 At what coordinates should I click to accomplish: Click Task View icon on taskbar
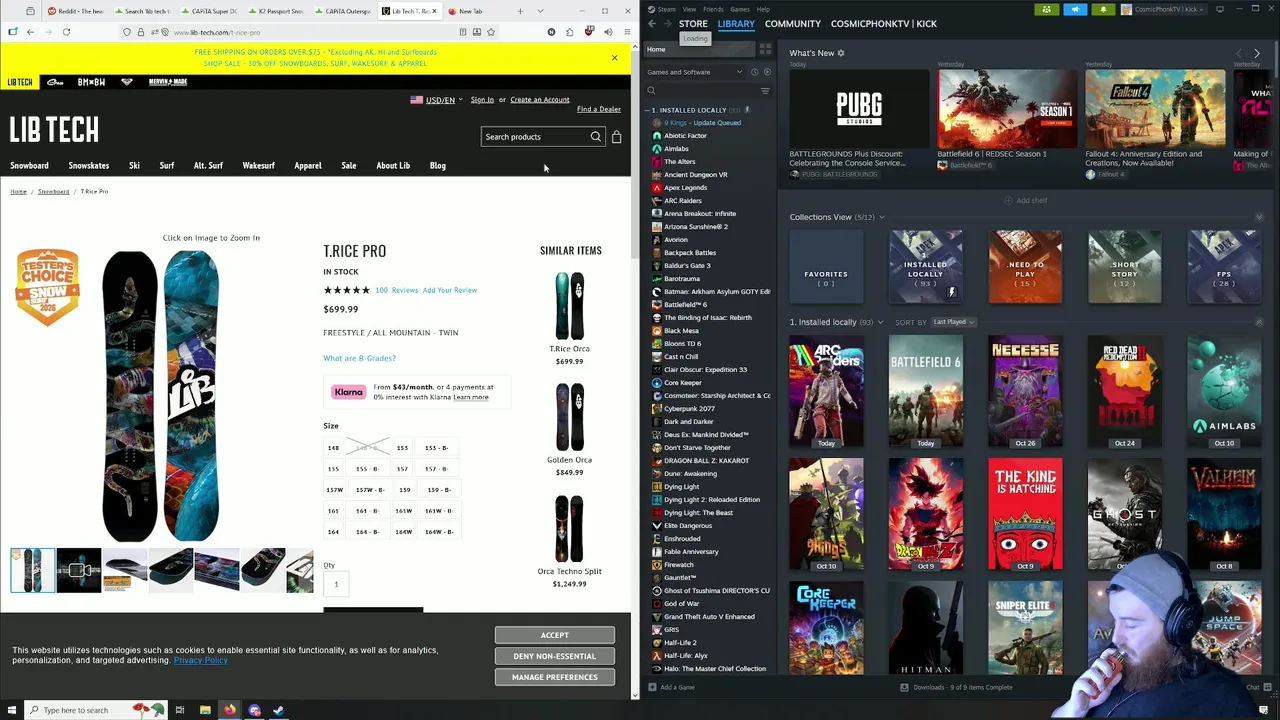[x=180, y=710]
